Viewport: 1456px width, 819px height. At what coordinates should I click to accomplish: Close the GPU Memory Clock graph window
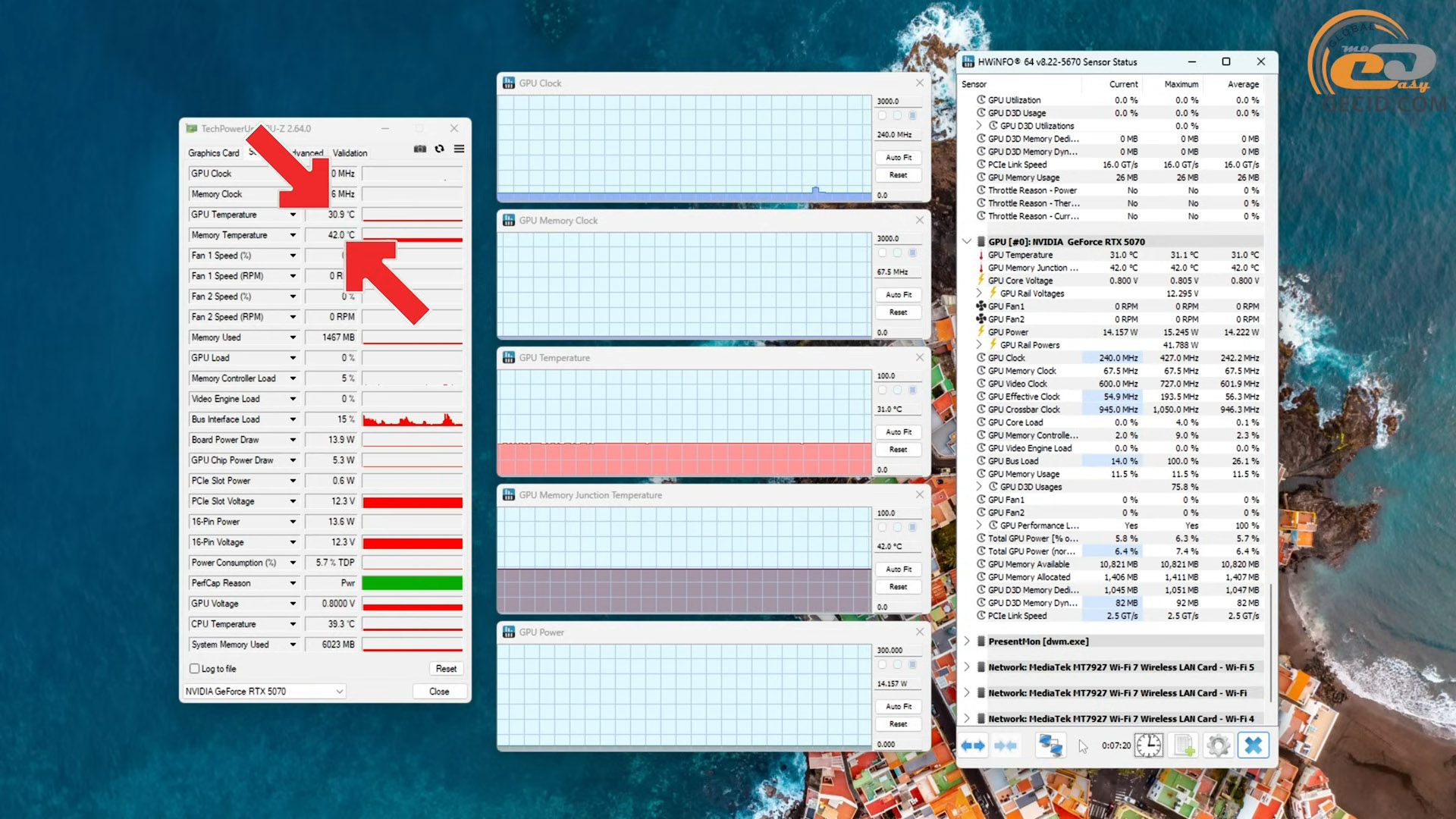coord(920,220)
